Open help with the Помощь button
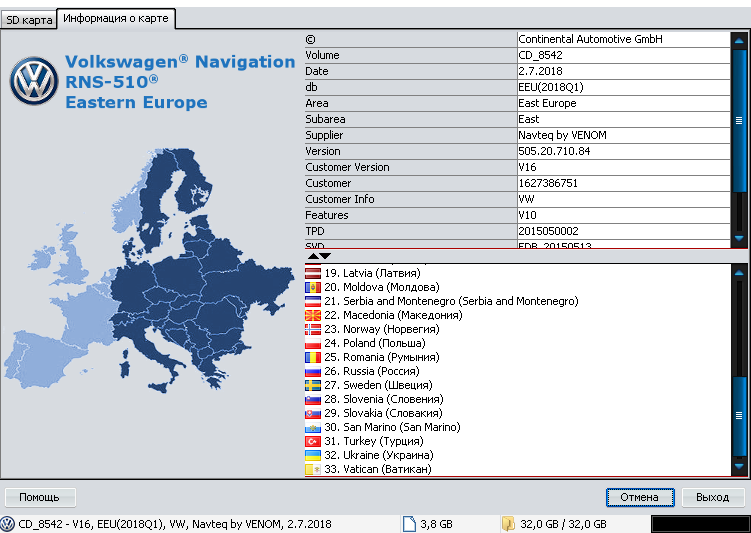The image size is (751, 533). point(40,497)
